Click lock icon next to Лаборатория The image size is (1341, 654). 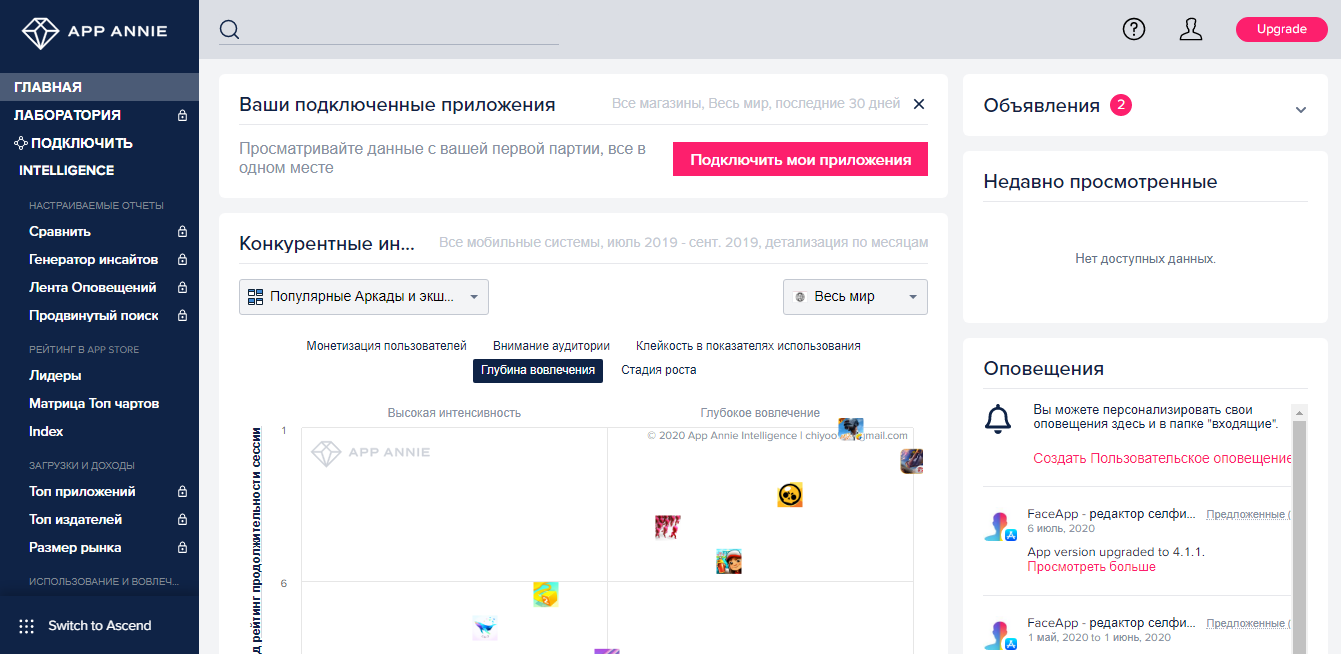[x=182, y=115]
